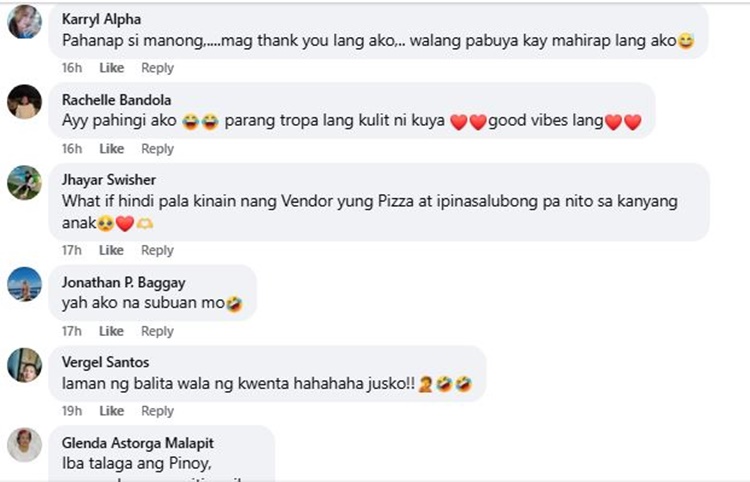Image resolution: width=750 pixels, height=482 pixels.
Task: Like Karryl Alpha's comment
Action: pos(111,68)
